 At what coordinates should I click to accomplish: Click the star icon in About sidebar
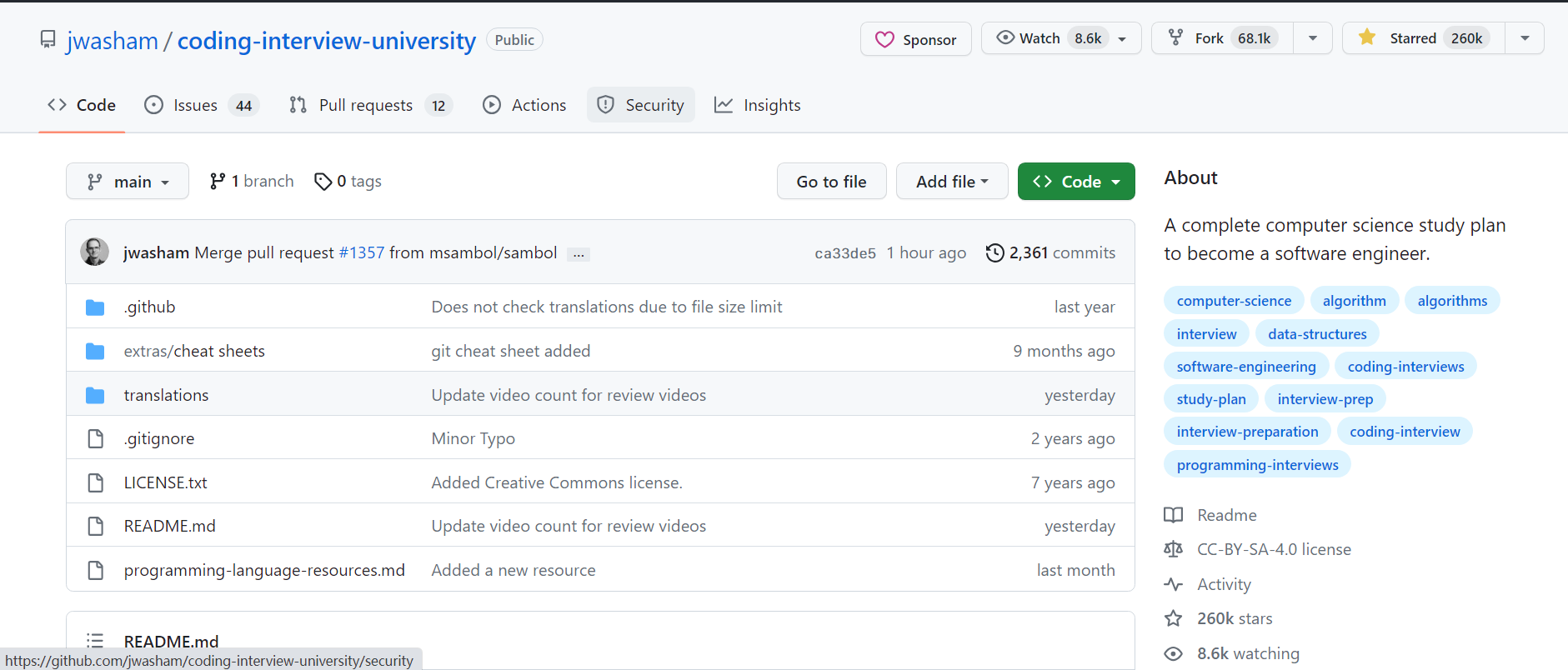(1173, 618)
